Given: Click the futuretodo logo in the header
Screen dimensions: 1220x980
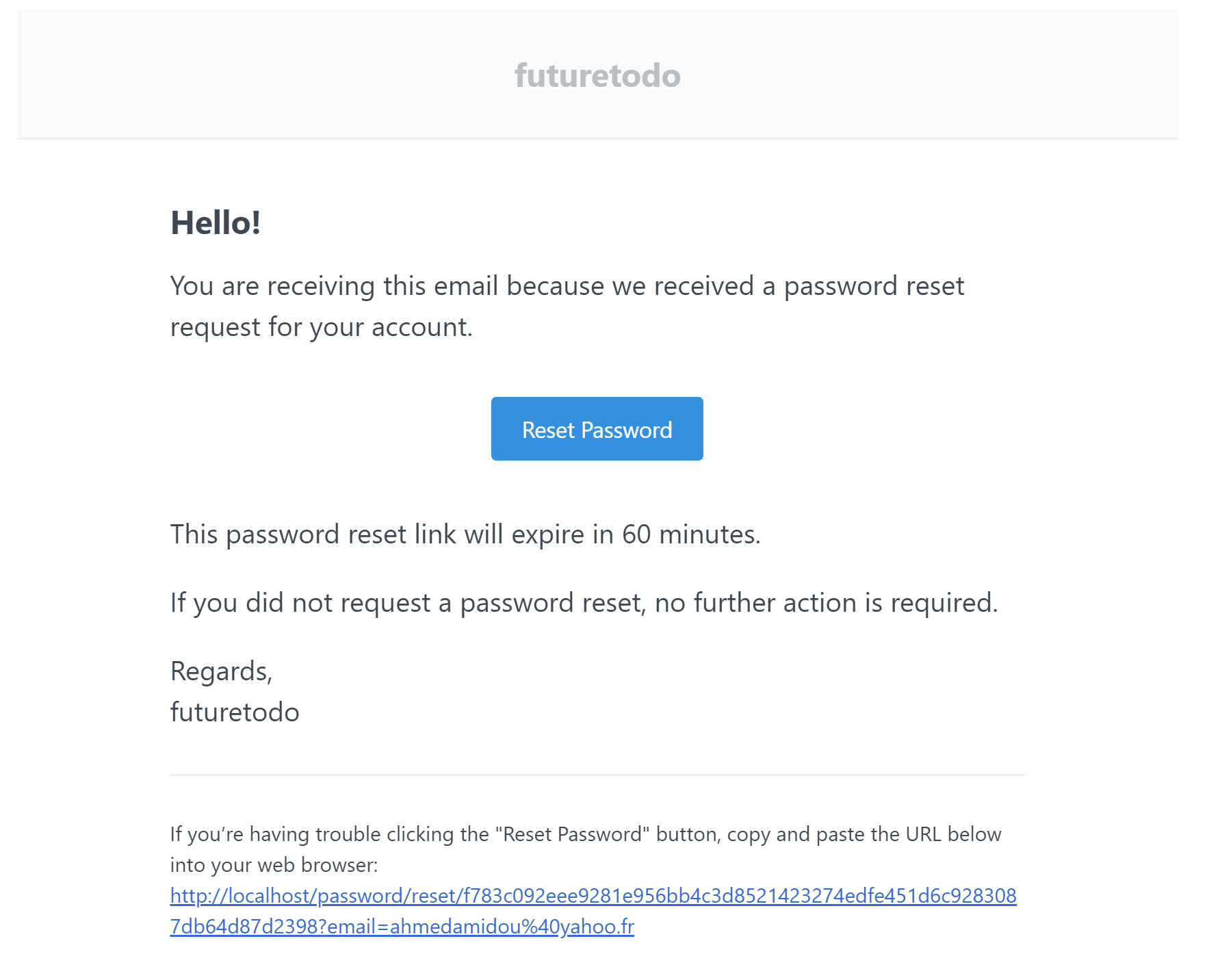Looking at the screenshot, I should pos(597,75).
